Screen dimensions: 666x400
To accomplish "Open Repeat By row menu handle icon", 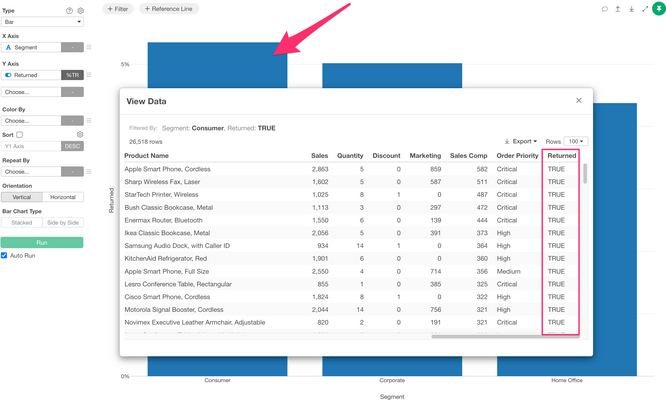I will pos(89,172).
